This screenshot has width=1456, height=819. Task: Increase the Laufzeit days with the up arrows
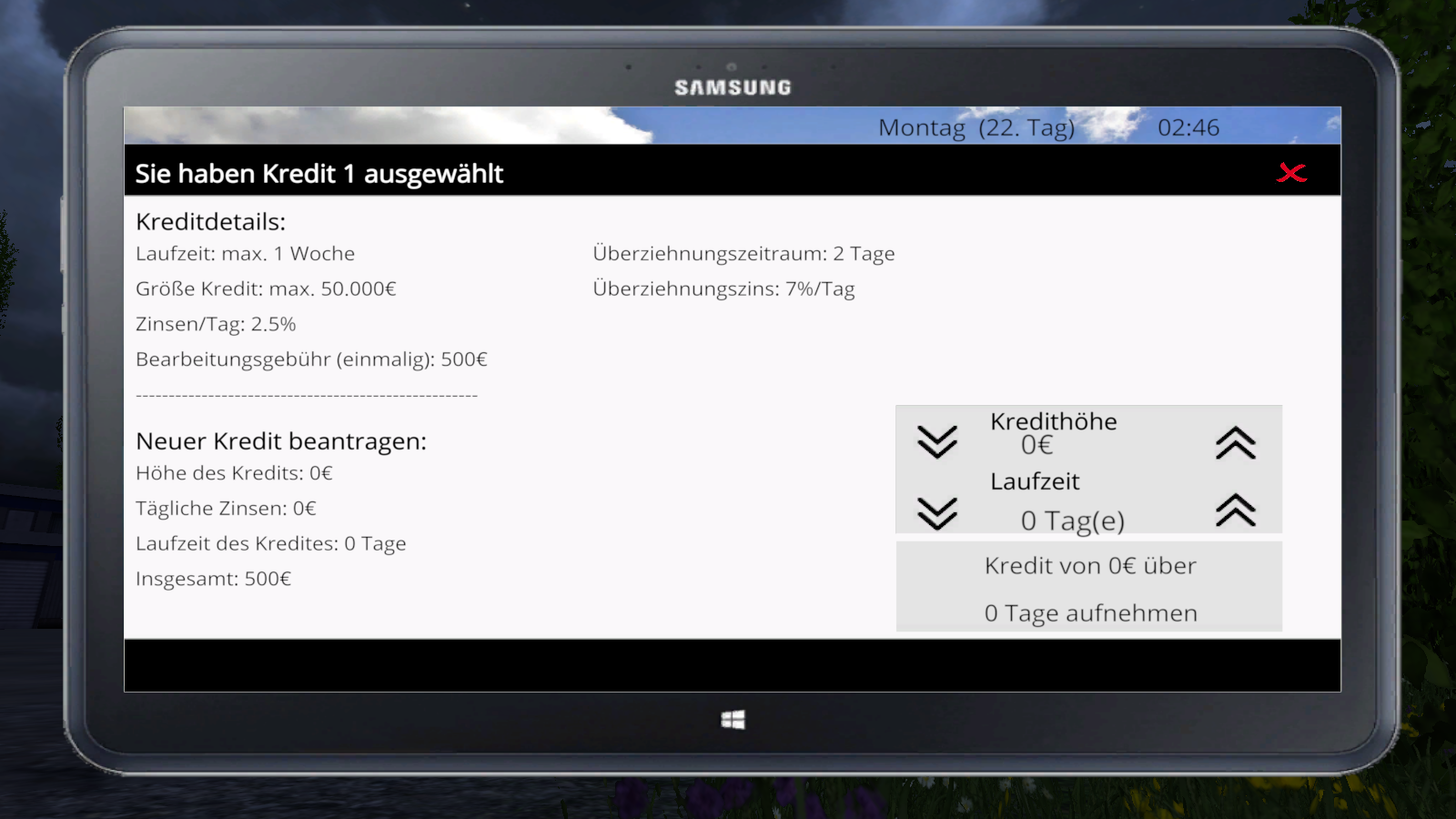1235,511
